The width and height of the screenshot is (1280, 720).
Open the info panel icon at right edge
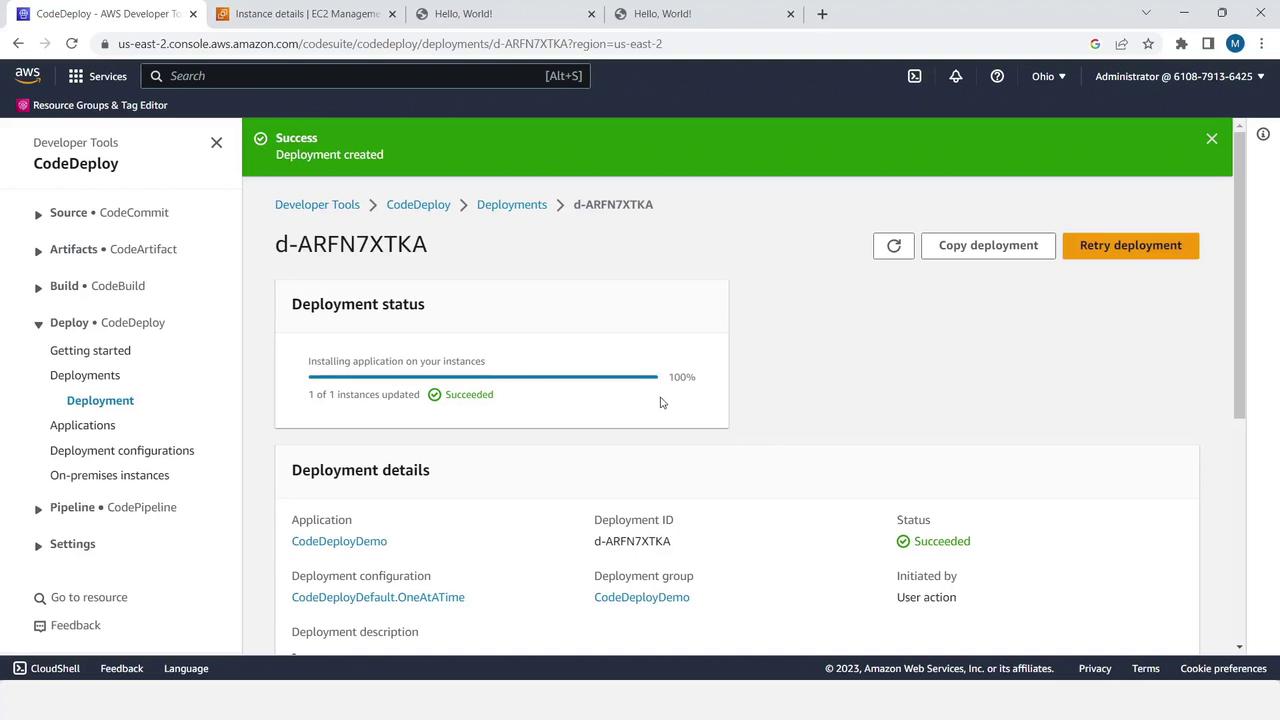click(x=1263, y=134)
